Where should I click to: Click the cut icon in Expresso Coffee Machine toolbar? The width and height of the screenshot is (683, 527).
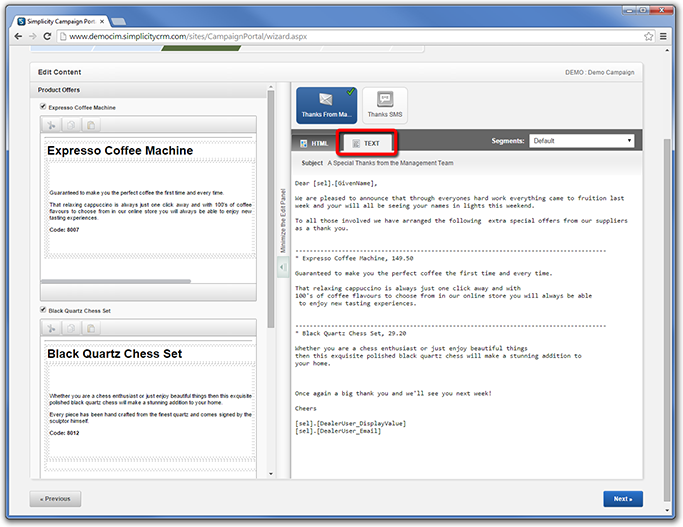pyautogui.click(x=51, y=125)
